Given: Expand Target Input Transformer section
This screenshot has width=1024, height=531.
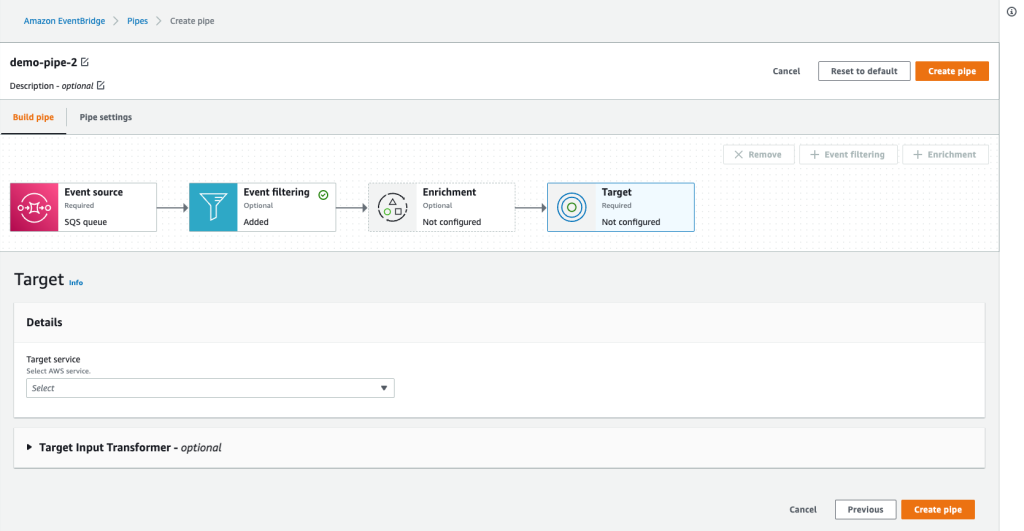Looking at the screenshot, I should click(x=29, y=447).
